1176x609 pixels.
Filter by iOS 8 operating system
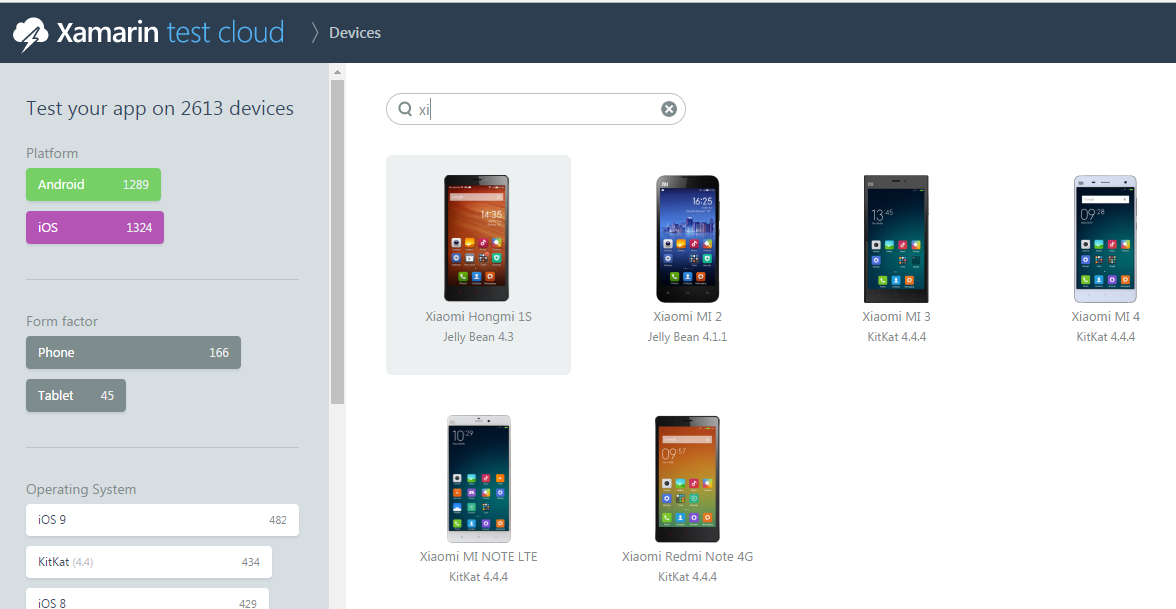point(147,601)
